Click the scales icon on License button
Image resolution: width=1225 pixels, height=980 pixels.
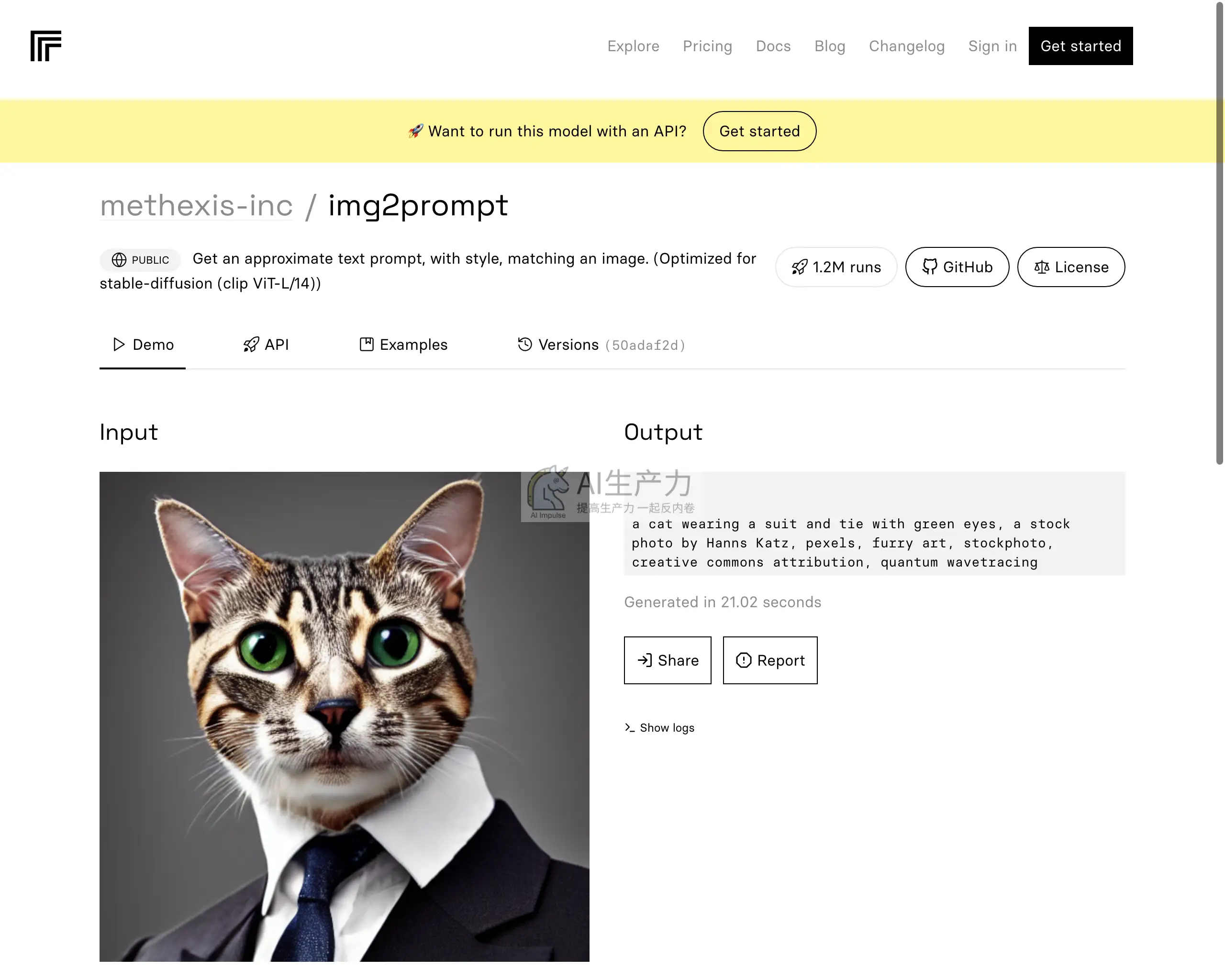tap(1041, 267)
